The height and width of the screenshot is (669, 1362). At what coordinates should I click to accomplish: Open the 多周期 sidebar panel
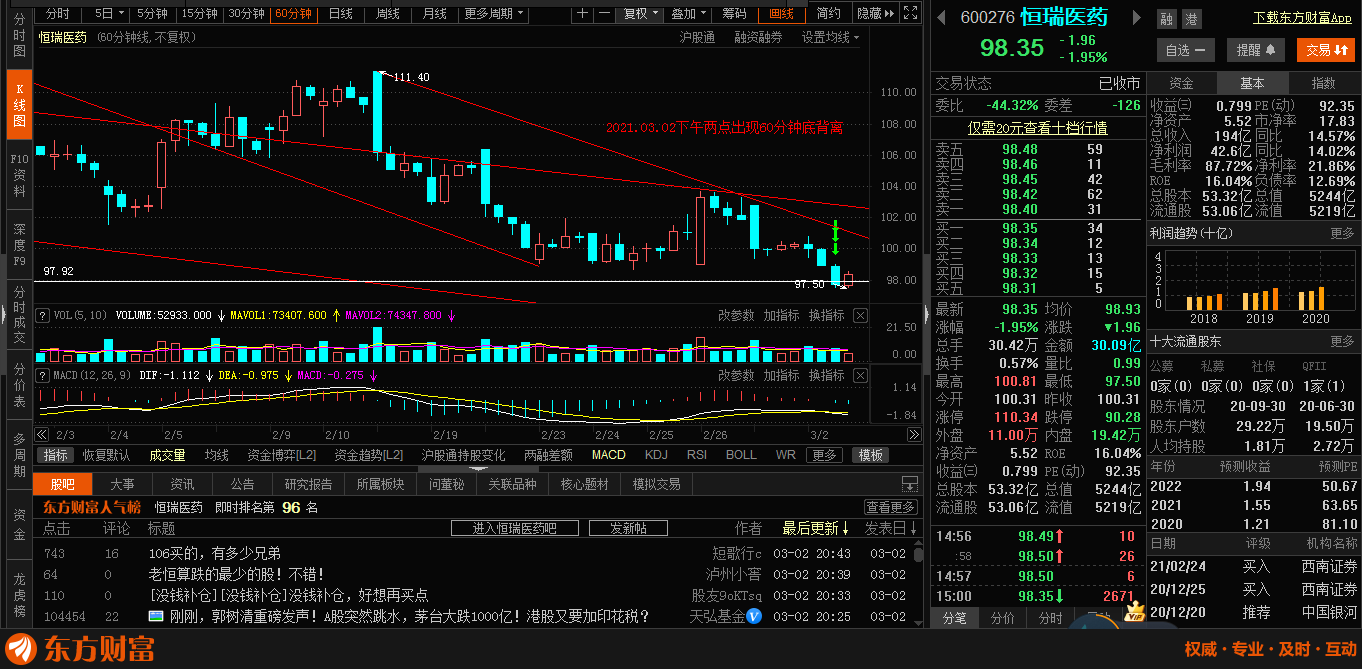[18, 454]
